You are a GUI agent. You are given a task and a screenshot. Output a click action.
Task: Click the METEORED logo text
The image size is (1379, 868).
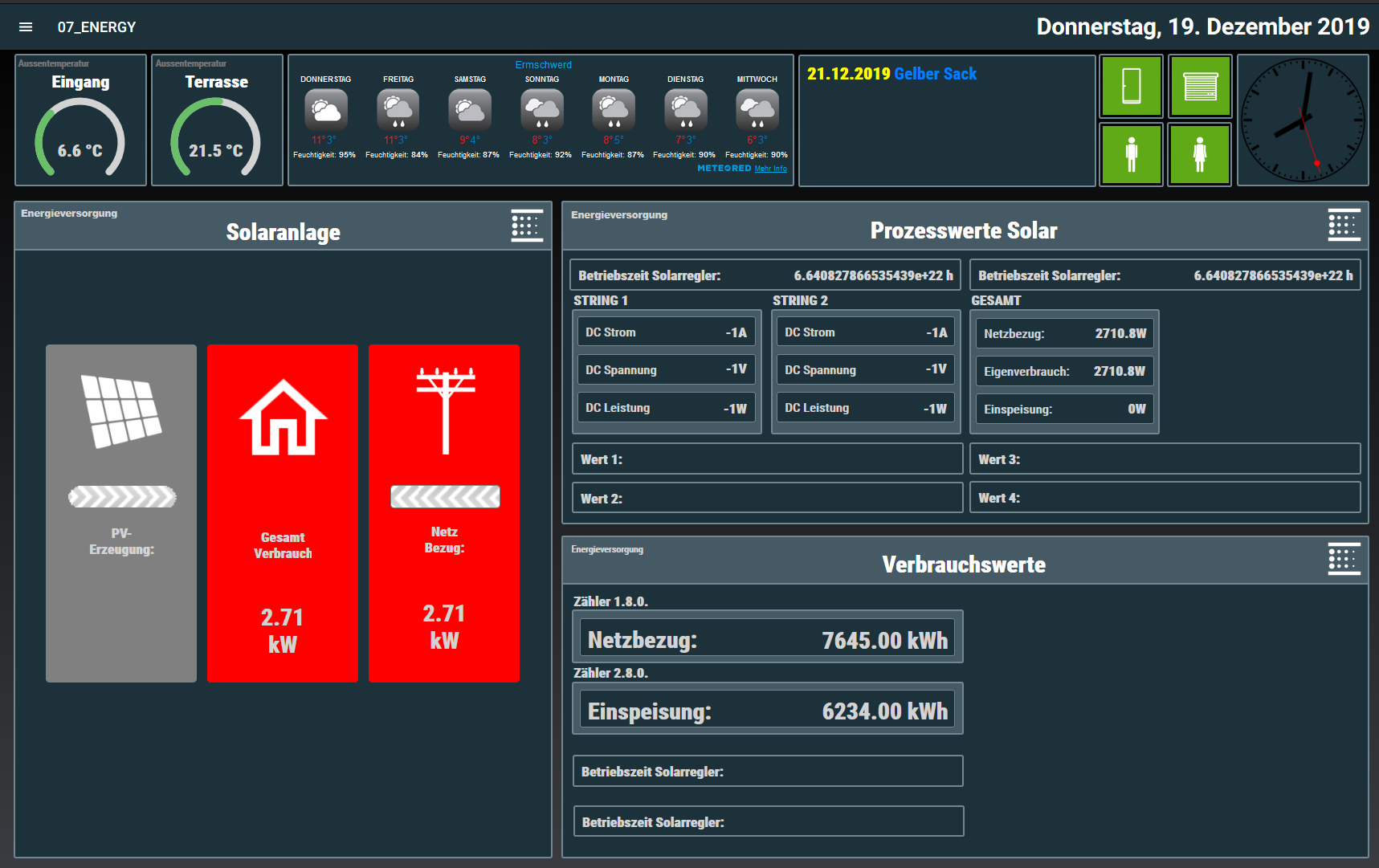pos(724,169)
